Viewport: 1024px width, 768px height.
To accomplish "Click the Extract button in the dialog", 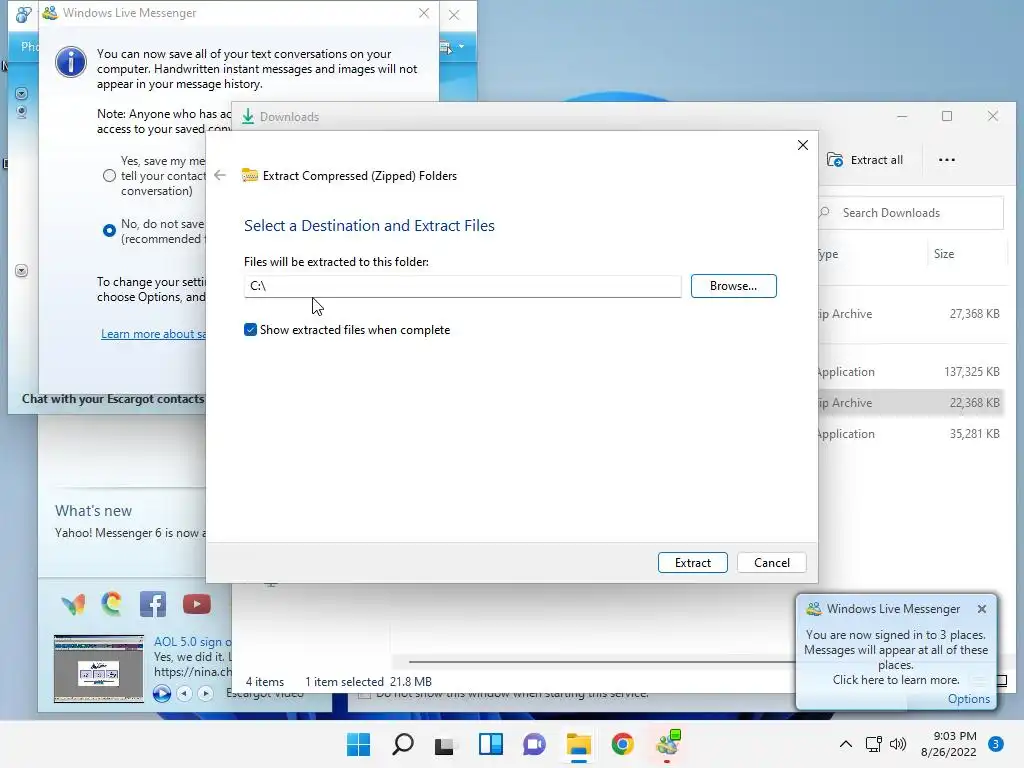I will click(692, 562).
